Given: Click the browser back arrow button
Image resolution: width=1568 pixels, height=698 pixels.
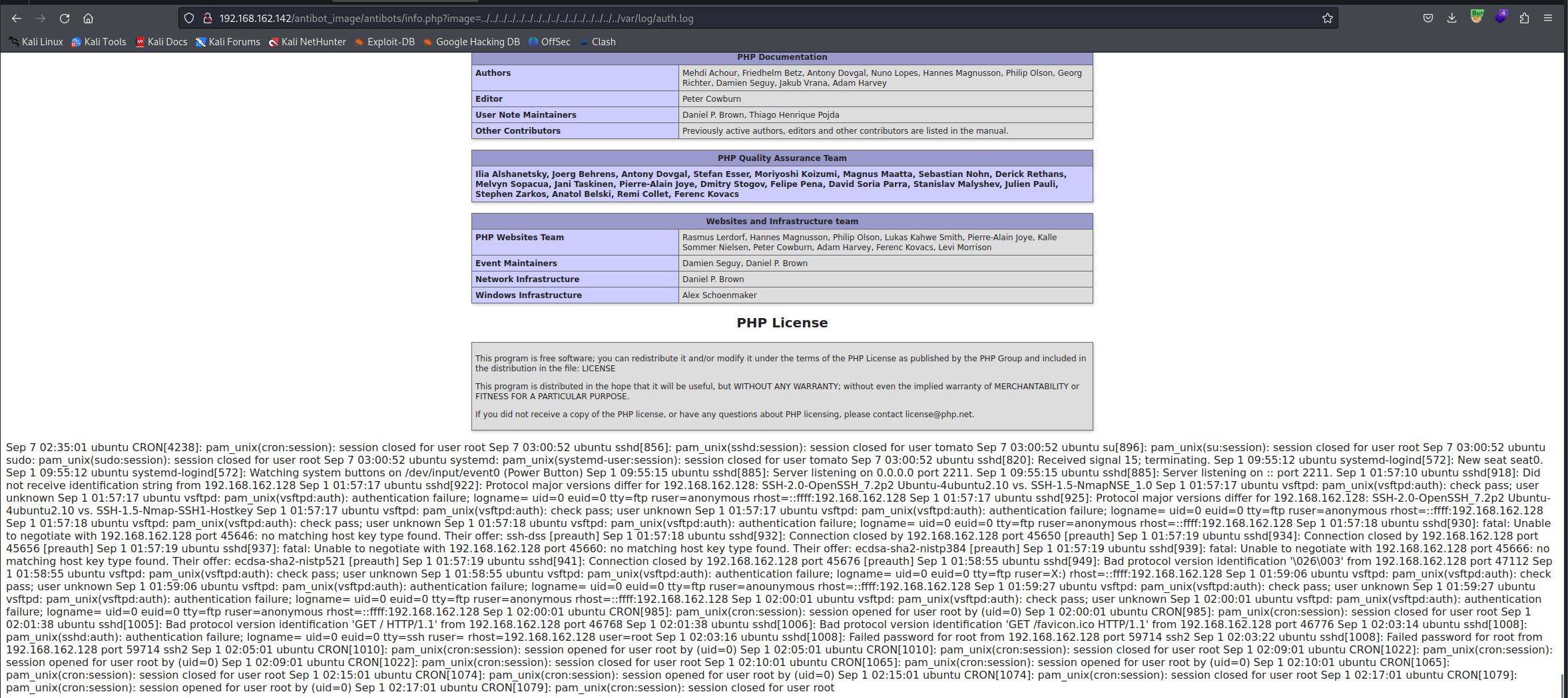Looking at the screenshot, I should tap(17, 19).
